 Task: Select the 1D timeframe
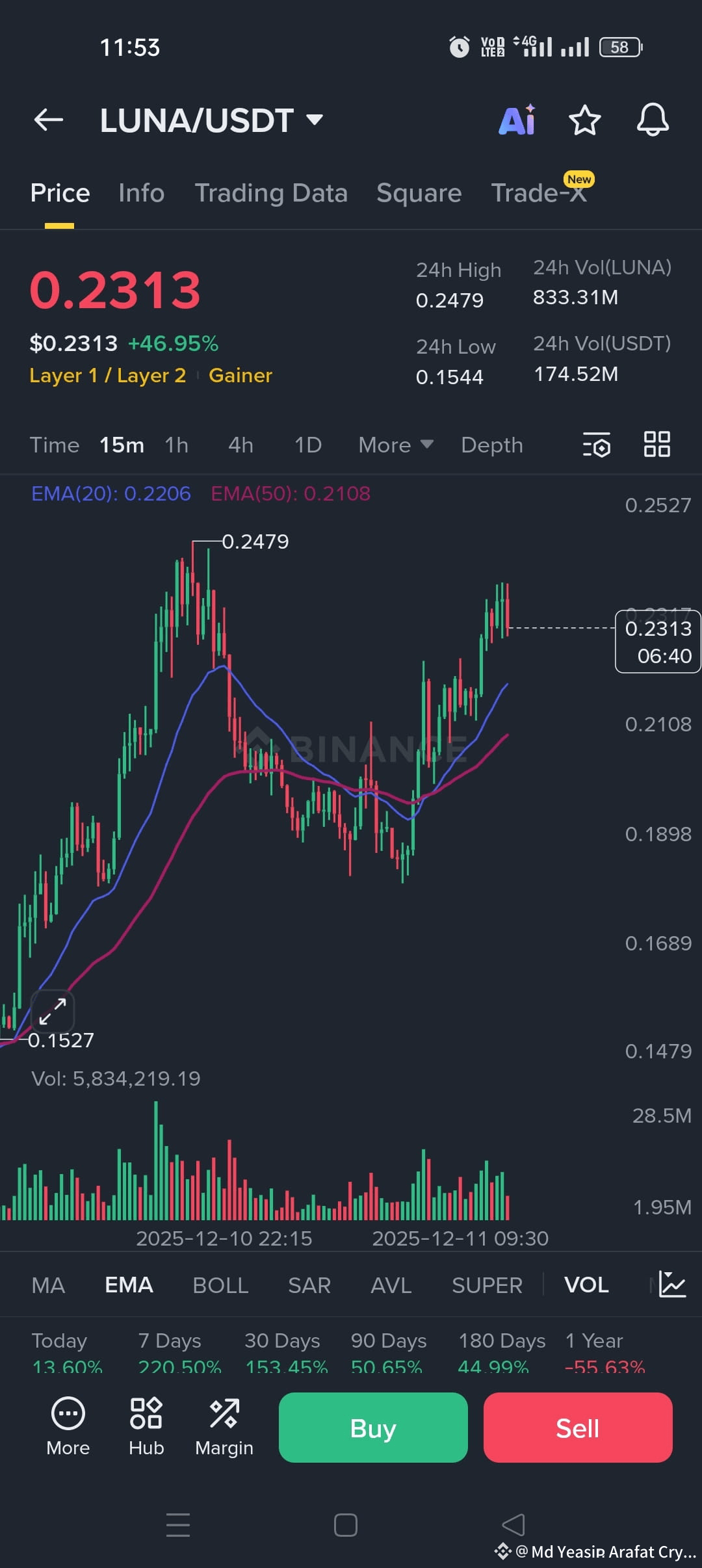pos(308,445)
